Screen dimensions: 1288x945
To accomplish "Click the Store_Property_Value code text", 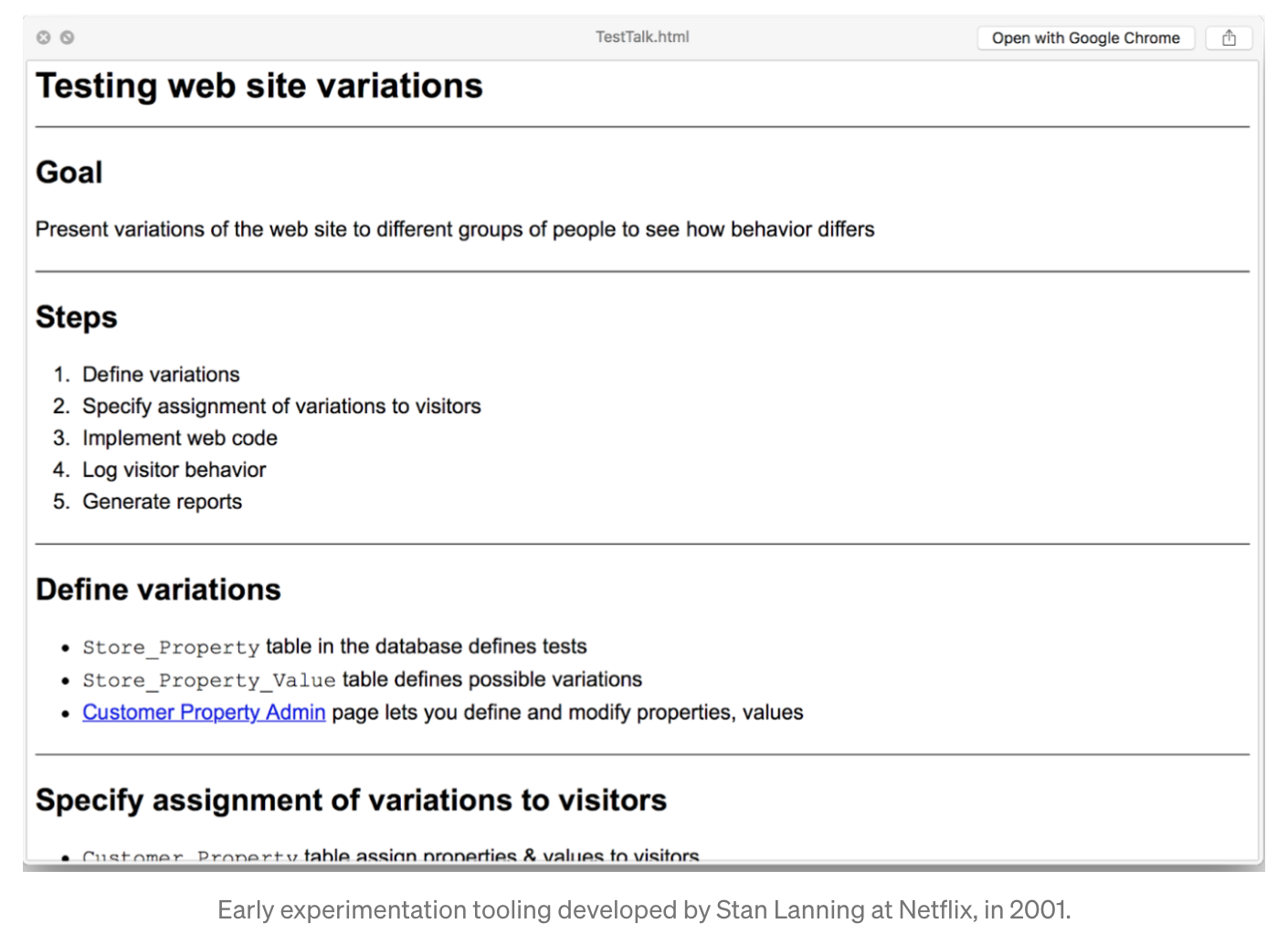I will tap(209, 680).
